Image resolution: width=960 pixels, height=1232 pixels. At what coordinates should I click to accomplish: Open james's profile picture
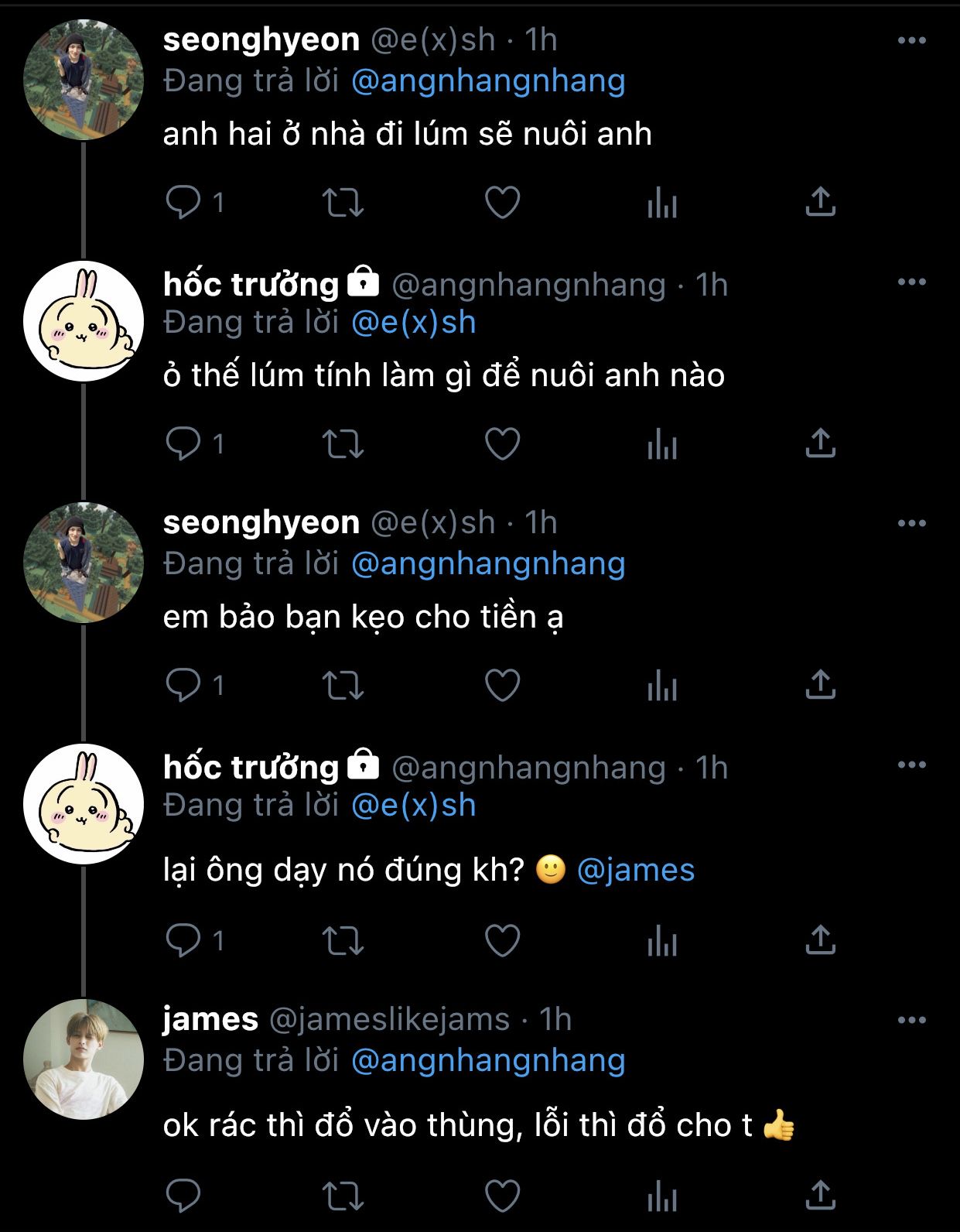84,1059
